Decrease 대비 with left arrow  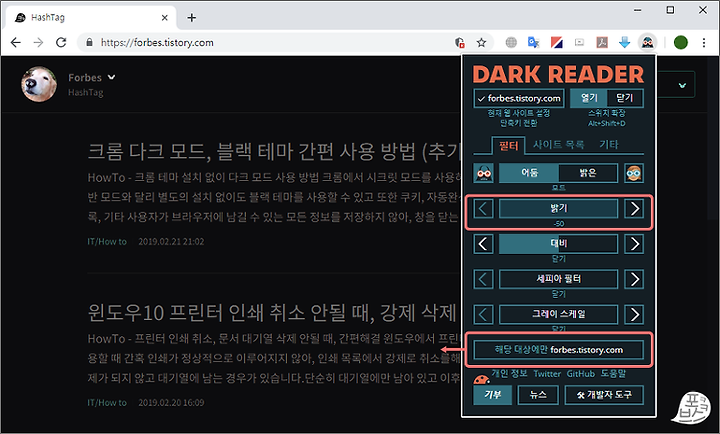pos(483,244)
